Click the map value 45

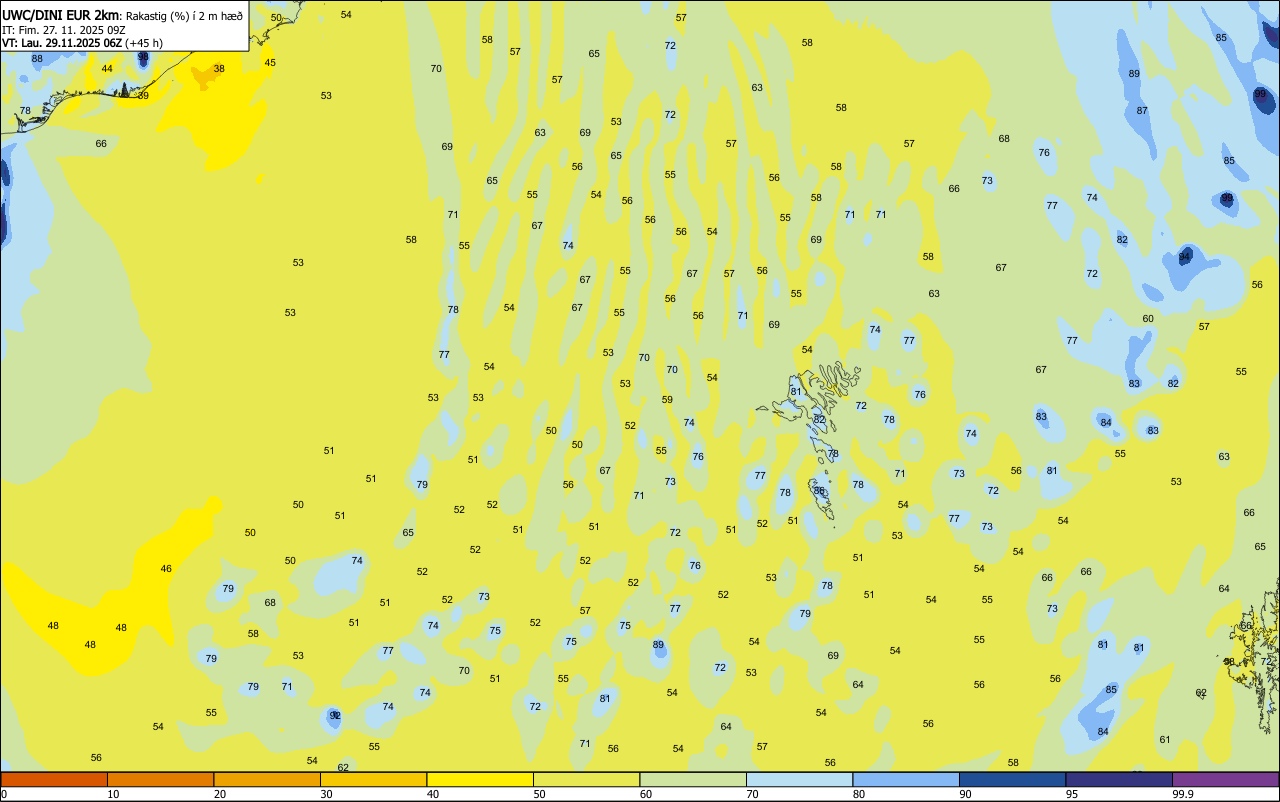point(270,62)
